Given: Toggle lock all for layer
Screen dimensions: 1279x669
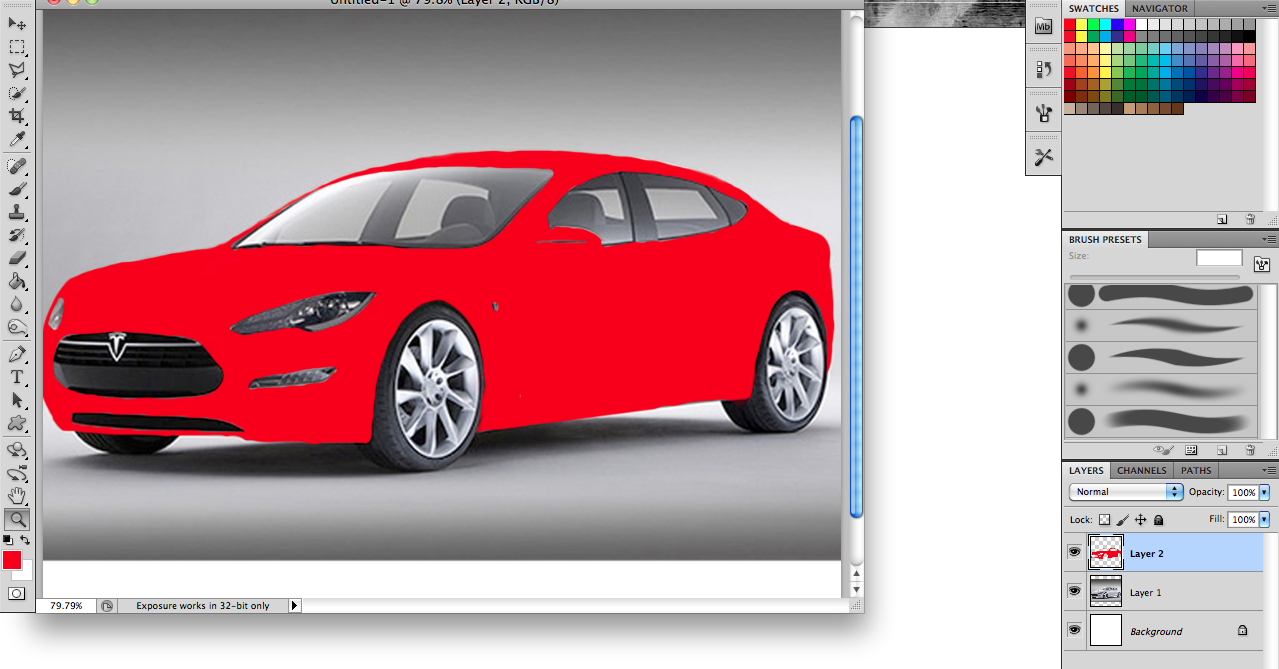Looking at the screenshot, I should [1158, 520].
